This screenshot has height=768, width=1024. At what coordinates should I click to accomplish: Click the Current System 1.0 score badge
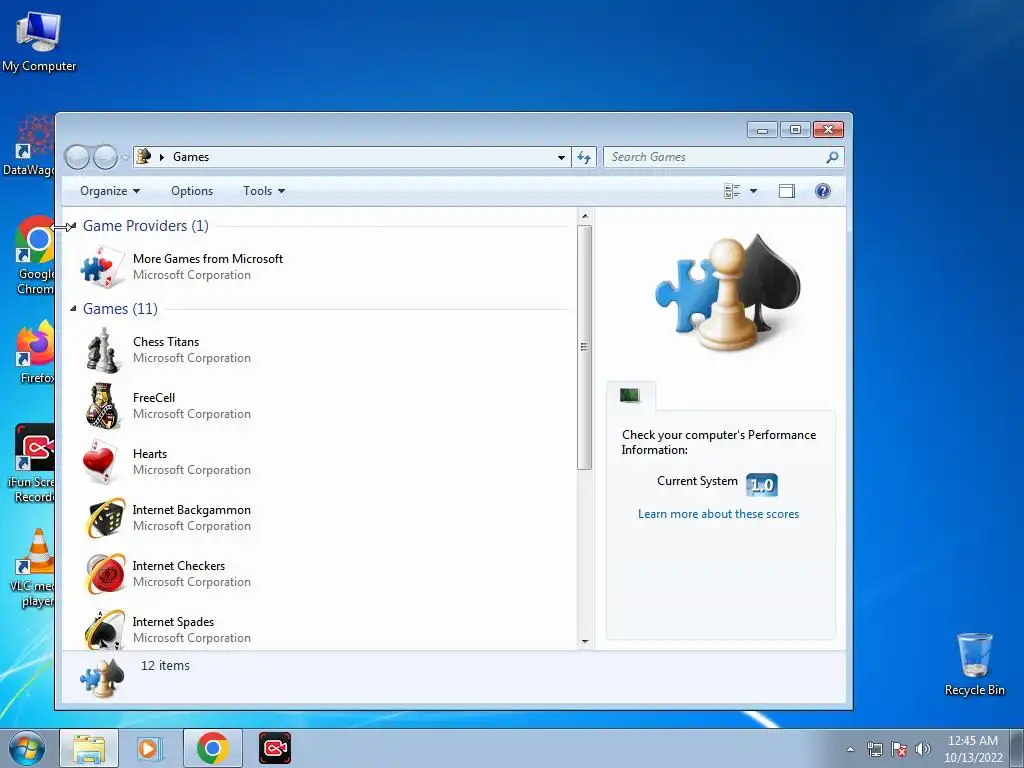[761, 485]
